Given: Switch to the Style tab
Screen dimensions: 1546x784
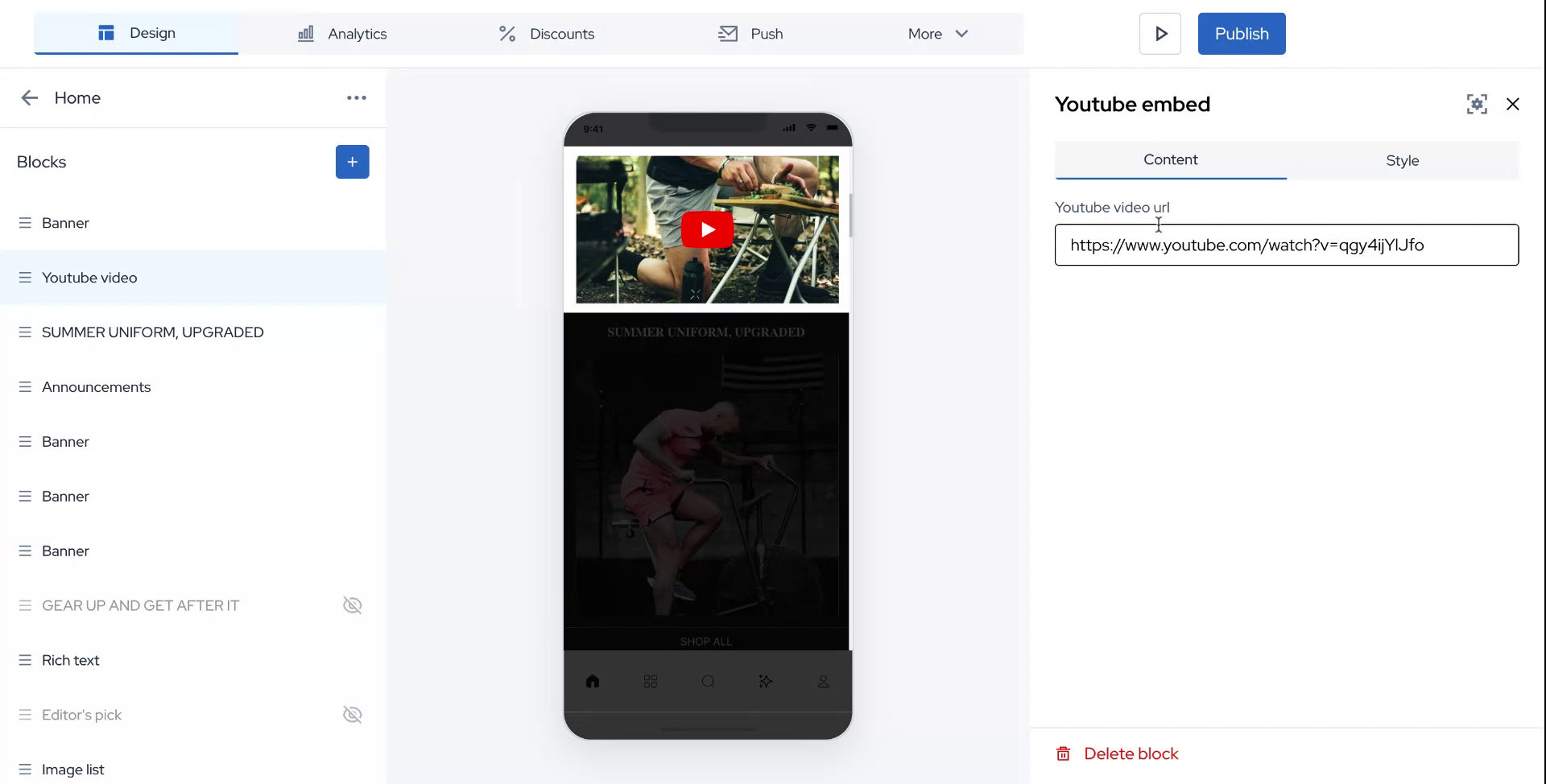Looking at the screenshot, I should [x=1401, y=159].
